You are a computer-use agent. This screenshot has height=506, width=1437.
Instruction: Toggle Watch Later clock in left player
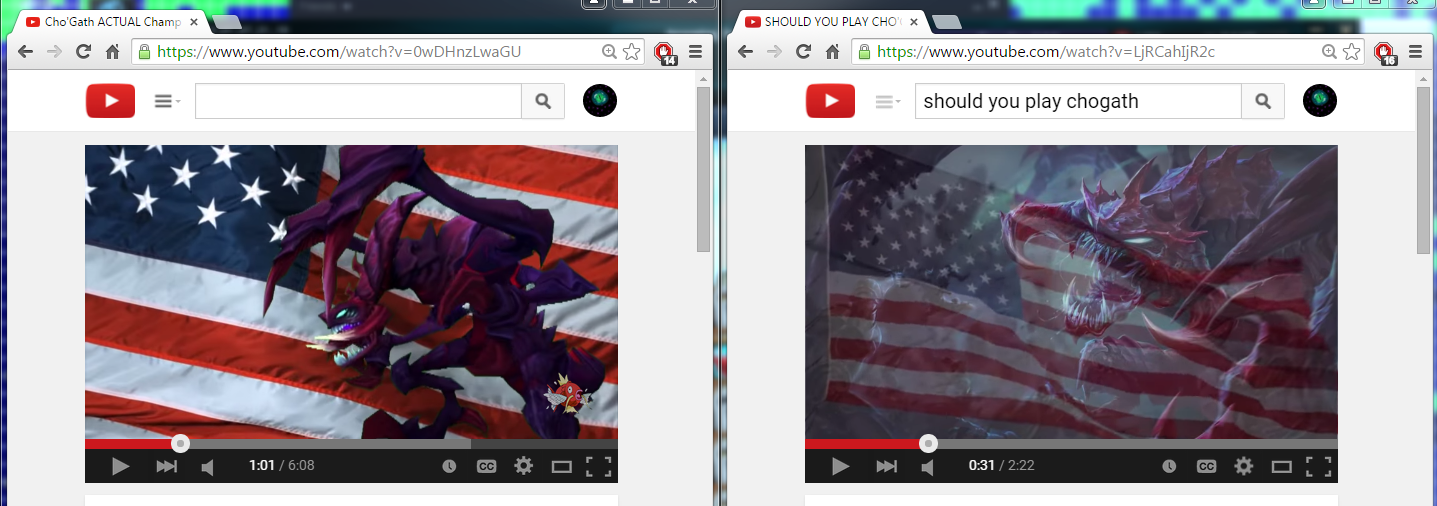pos(449,466)
